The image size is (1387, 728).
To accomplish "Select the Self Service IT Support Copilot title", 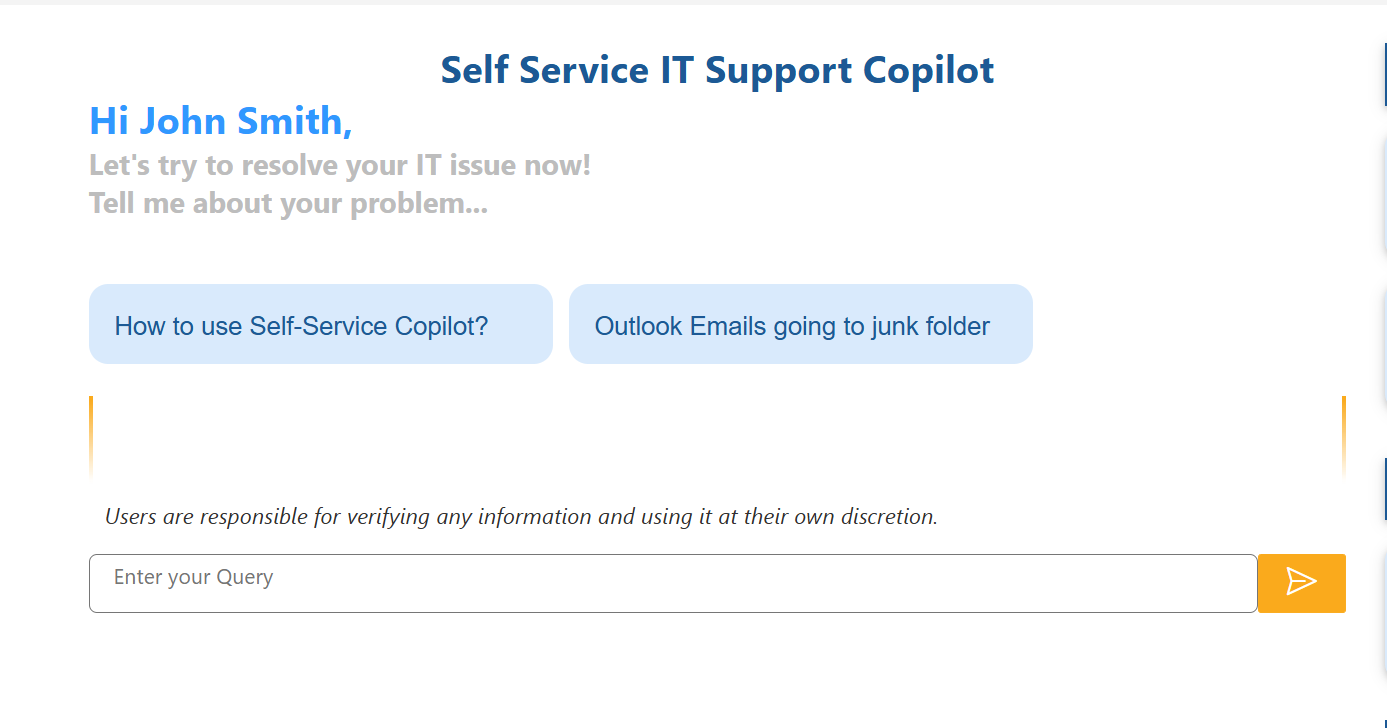I will 717,69.
